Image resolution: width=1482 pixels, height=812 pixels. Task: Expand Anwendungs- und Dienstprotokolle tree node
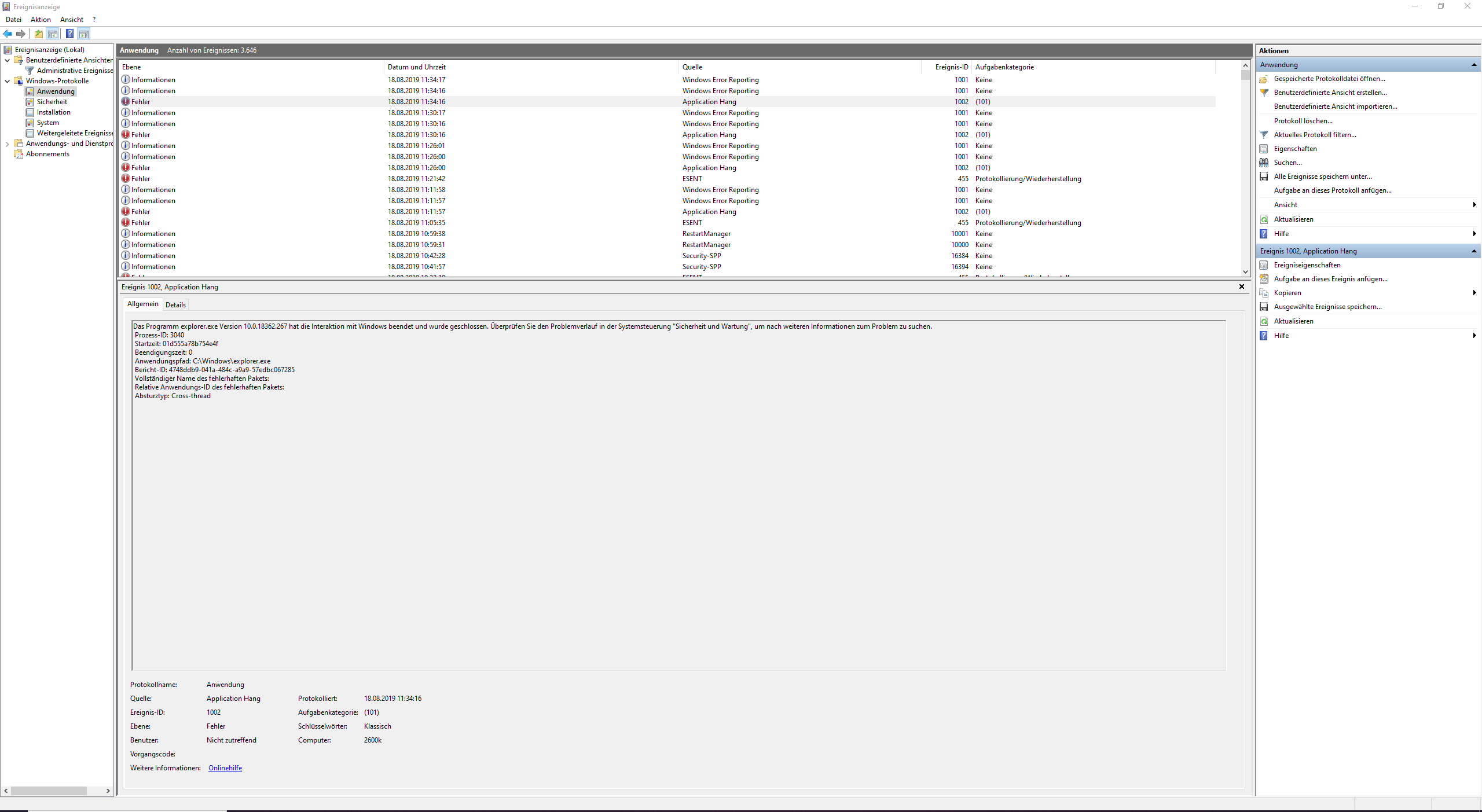pos(7,144)
